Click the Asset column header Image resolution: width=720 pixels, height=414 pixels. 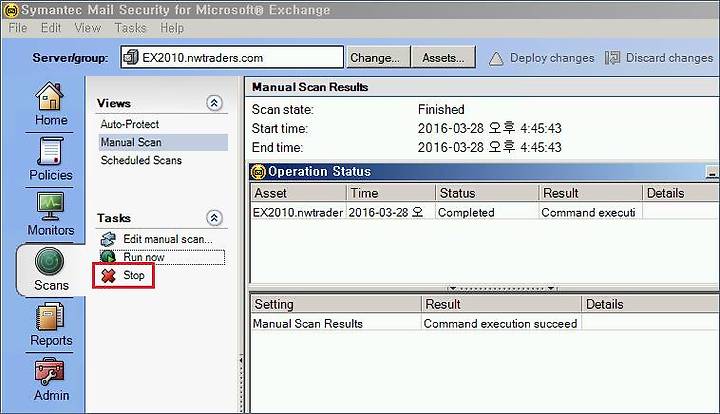coord(298,193)
